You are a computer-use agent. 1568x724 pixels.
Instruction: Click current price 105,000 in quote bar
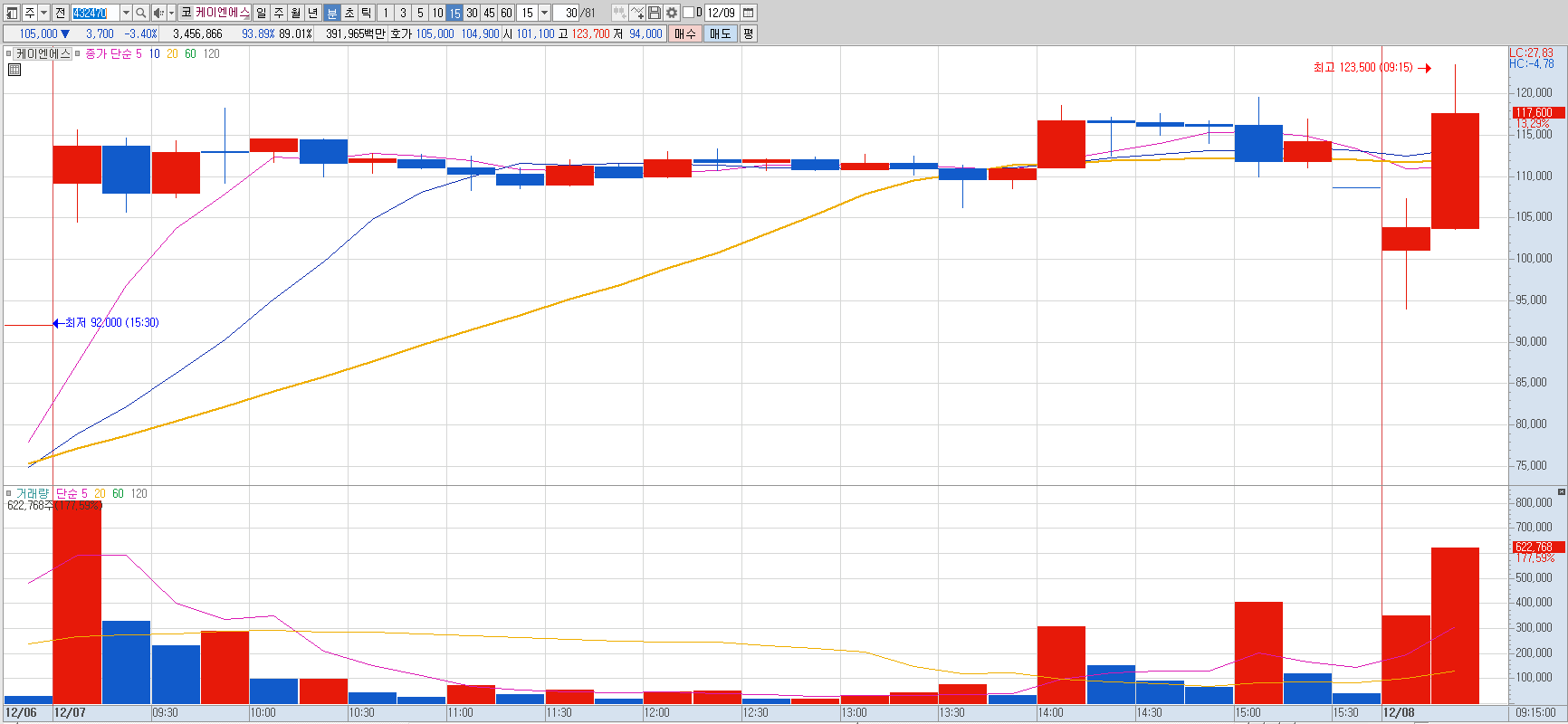[38, 33]
